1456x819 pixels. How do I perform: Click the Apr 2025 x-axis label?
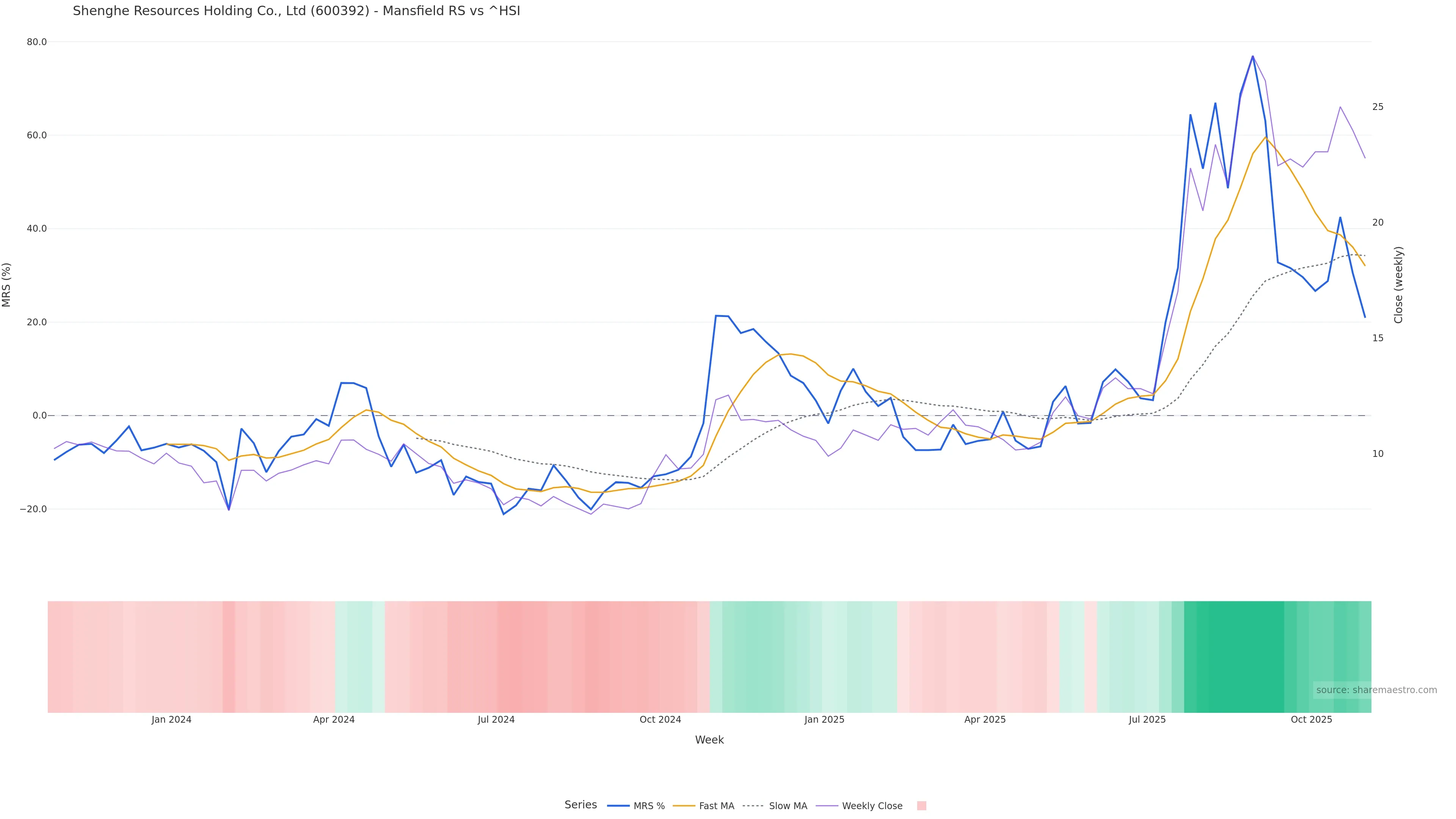pos(985,720)
